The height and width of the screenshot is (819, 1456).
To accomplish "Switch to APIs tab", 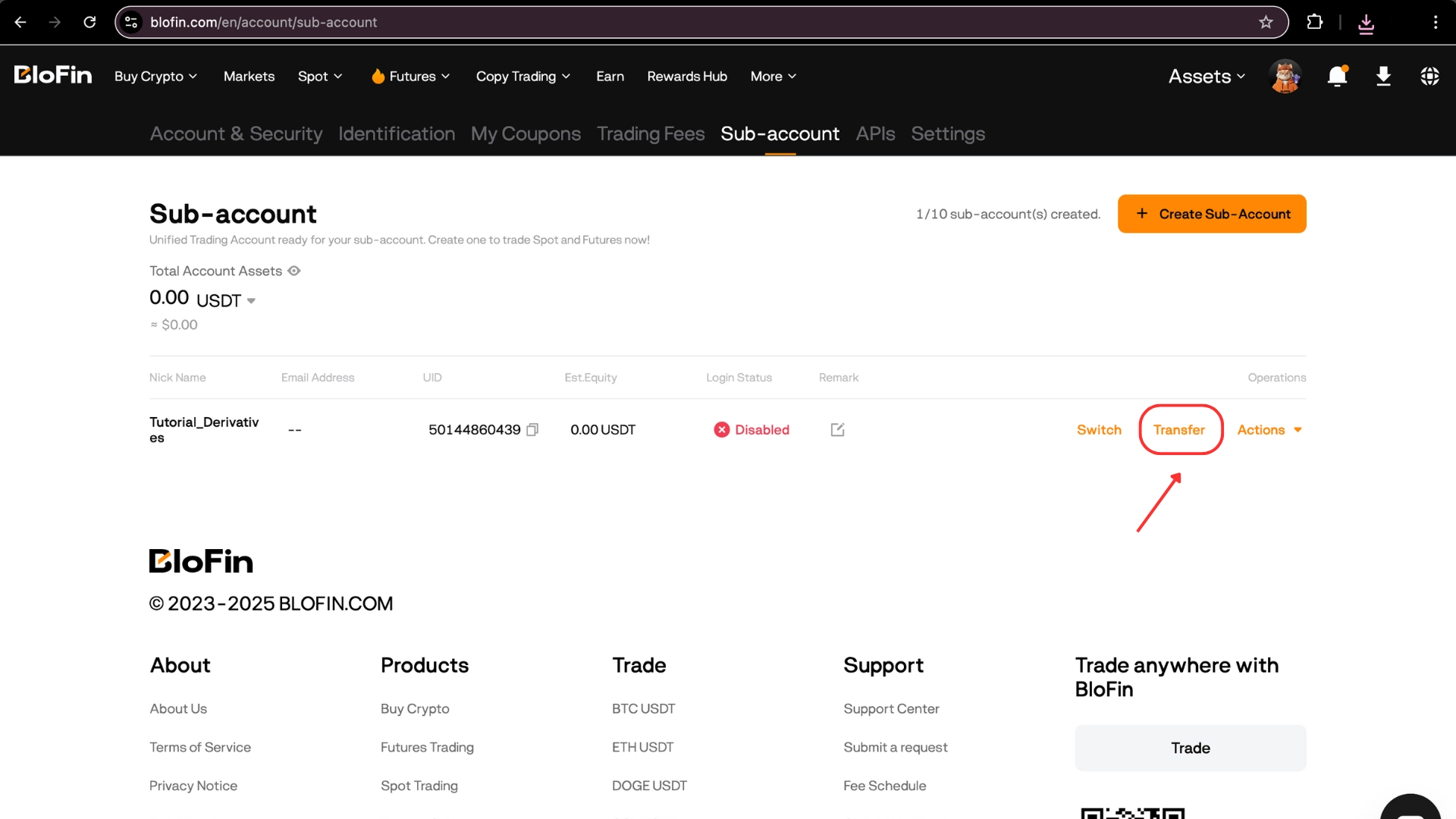I will point(875,133).
